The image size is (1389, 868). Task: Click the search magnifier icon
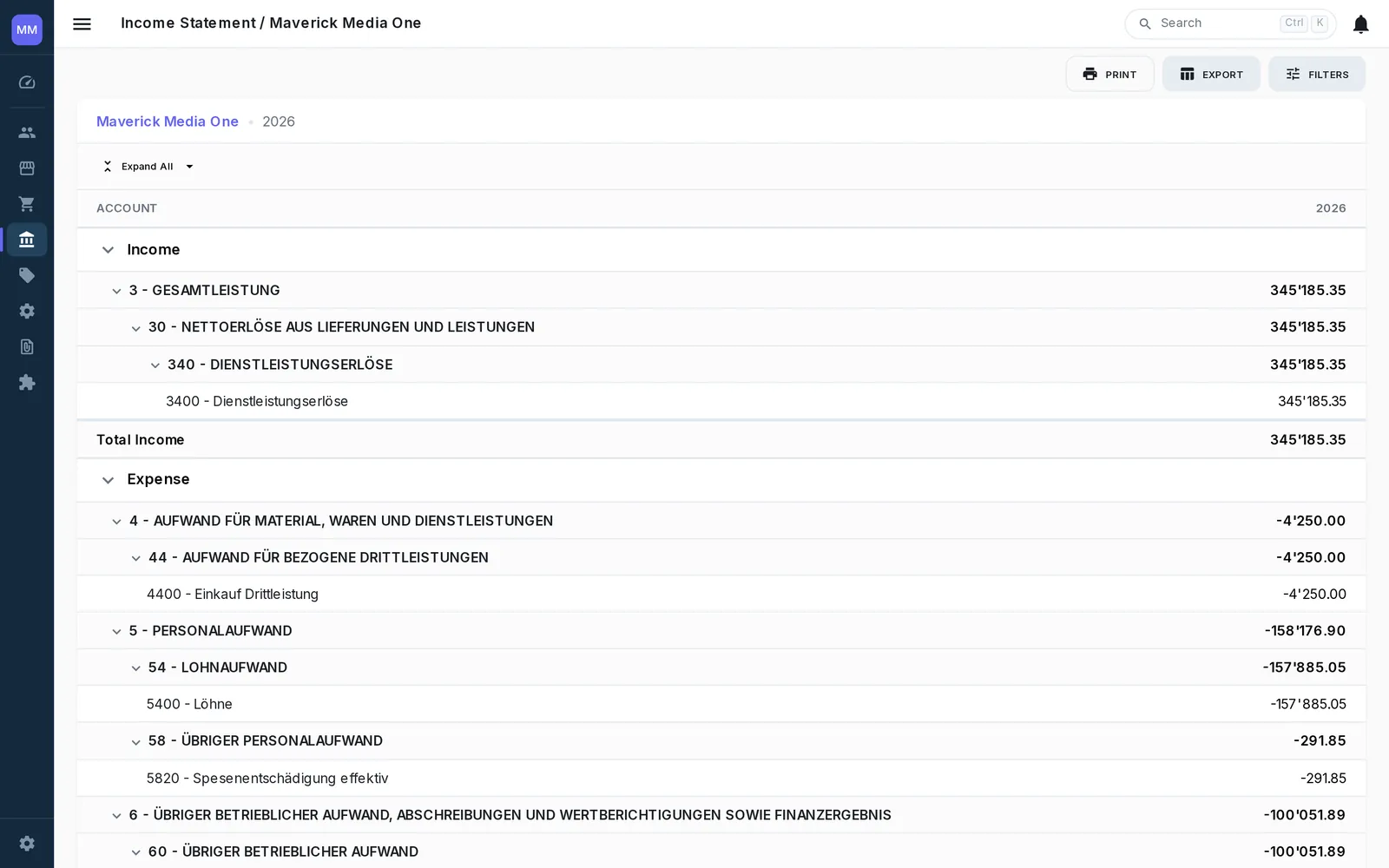coord(1145,24)
